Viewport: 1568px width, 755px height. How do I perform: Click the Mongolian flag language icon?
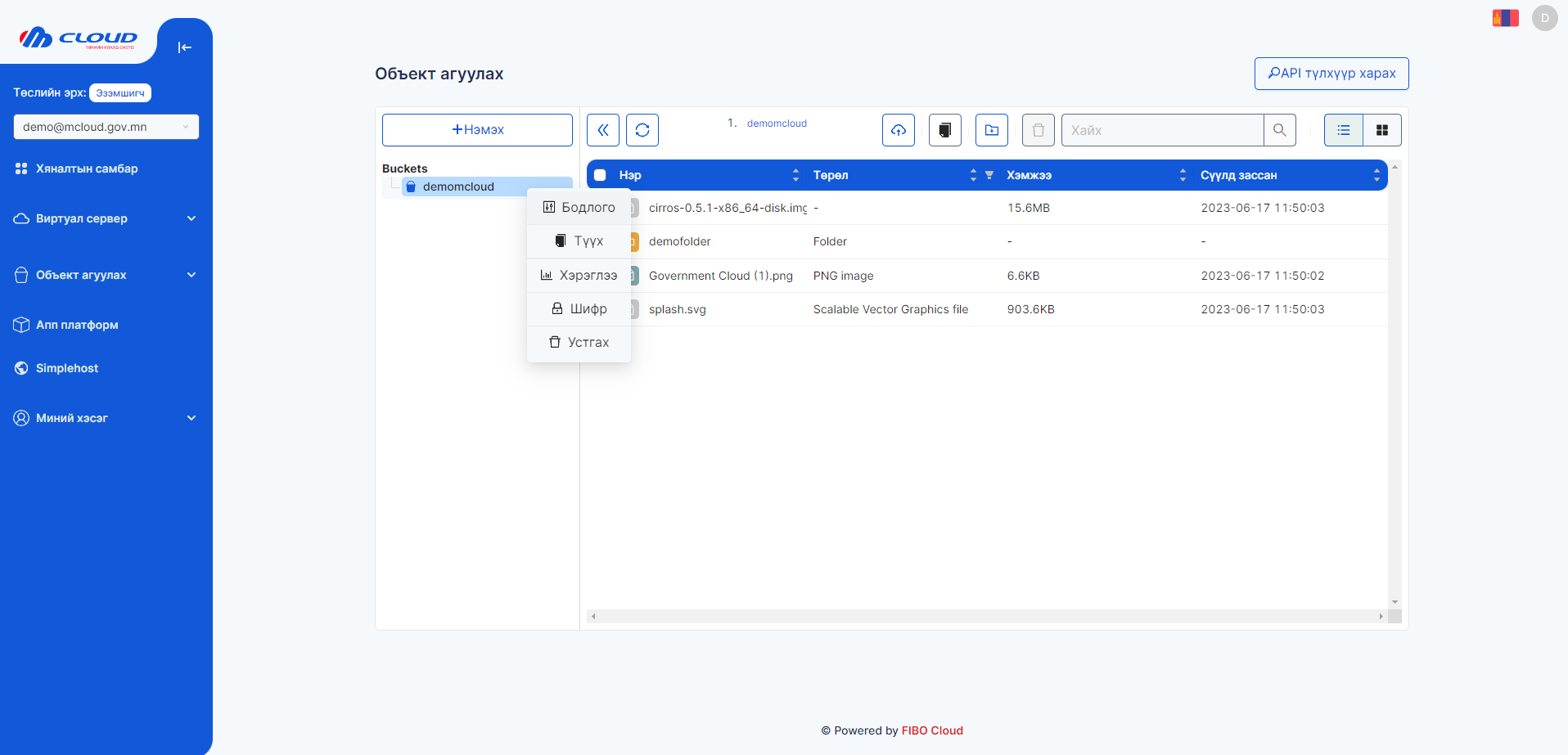point(1505,18)
